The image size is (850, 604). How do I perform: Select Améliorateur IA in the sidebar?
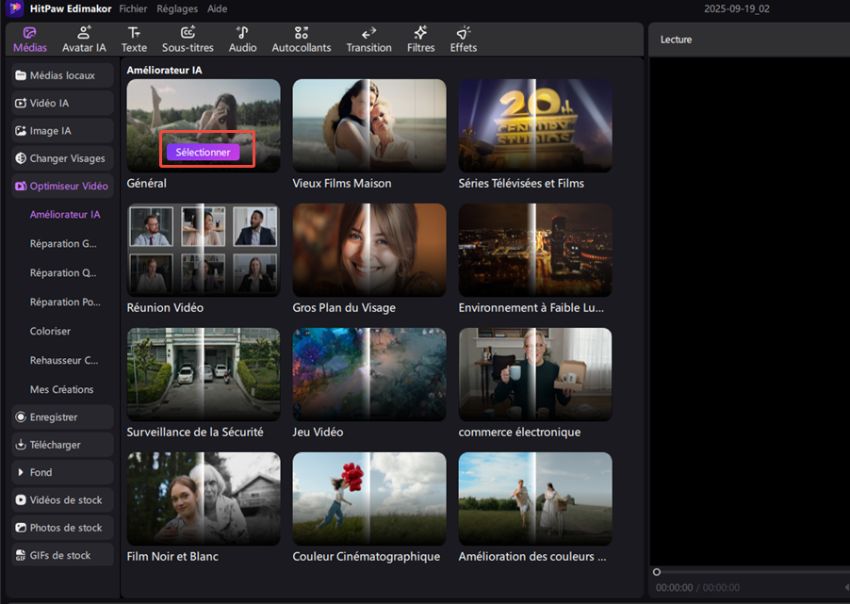(65, 215)
